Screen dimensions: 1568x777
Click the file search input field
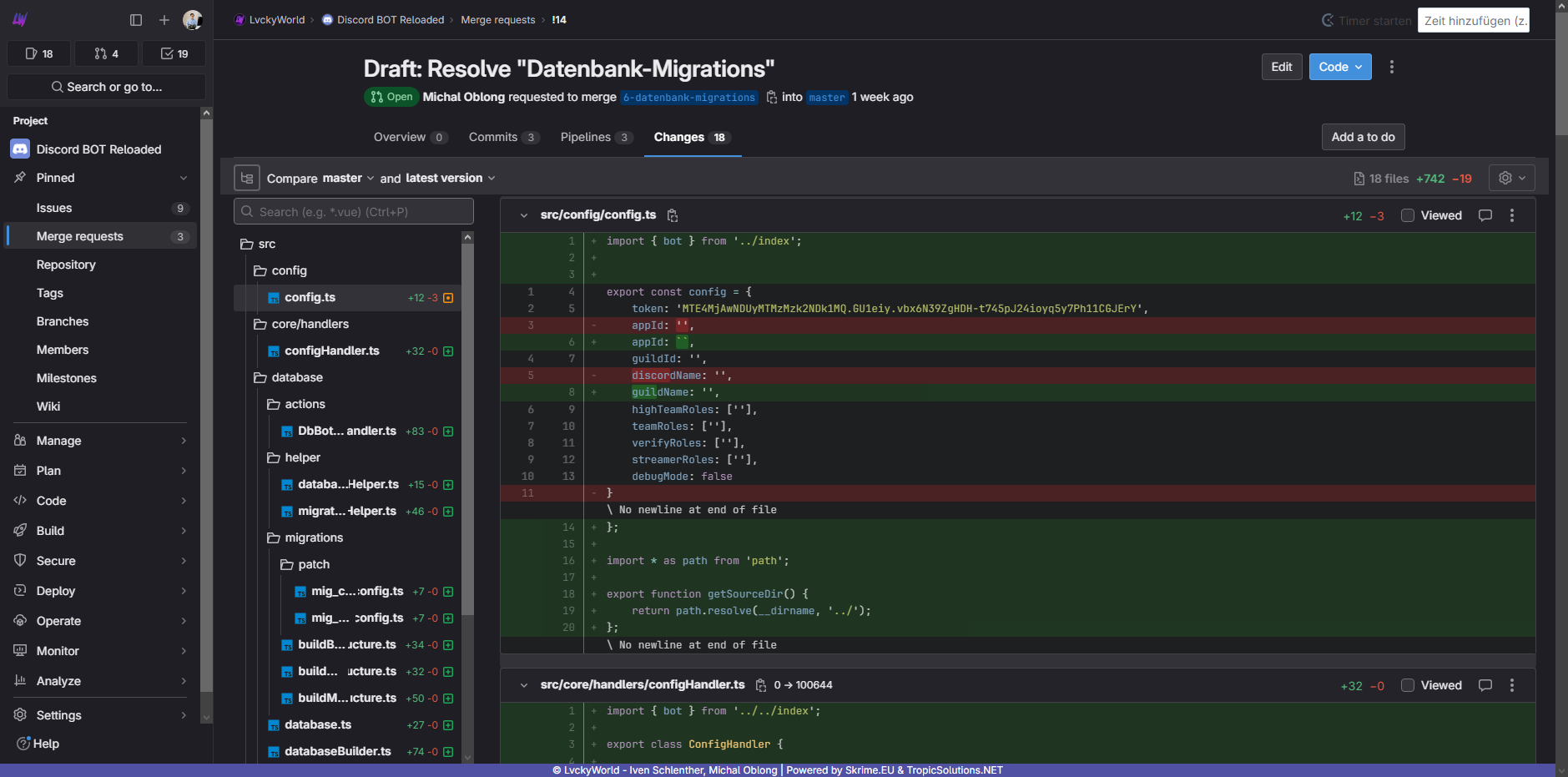(354, 212)
